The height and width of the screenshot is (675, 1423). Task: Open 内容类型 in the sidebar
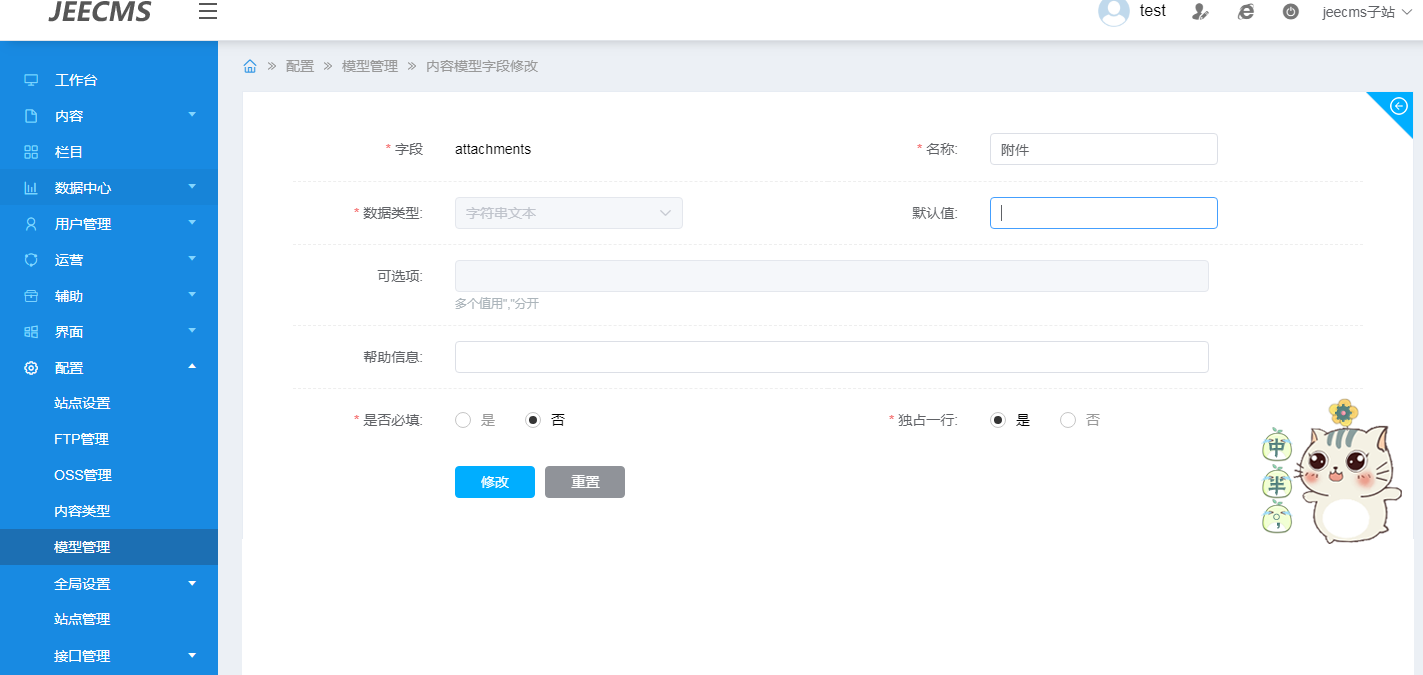pyautogui.click(x=82, y=511)
